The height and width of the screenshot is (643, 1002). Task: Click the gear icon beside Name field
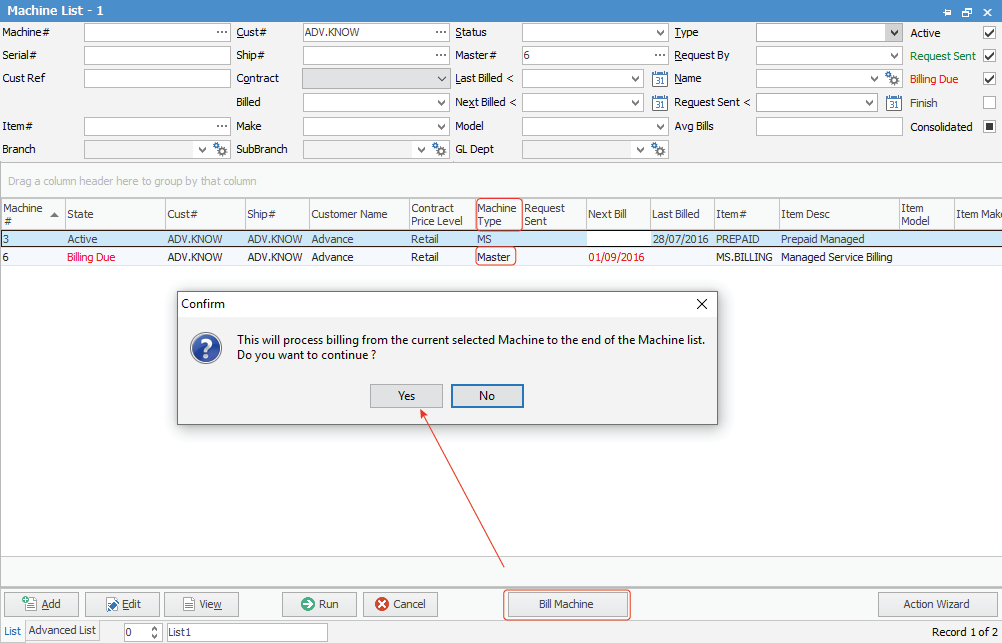click(x=893, y=78)
